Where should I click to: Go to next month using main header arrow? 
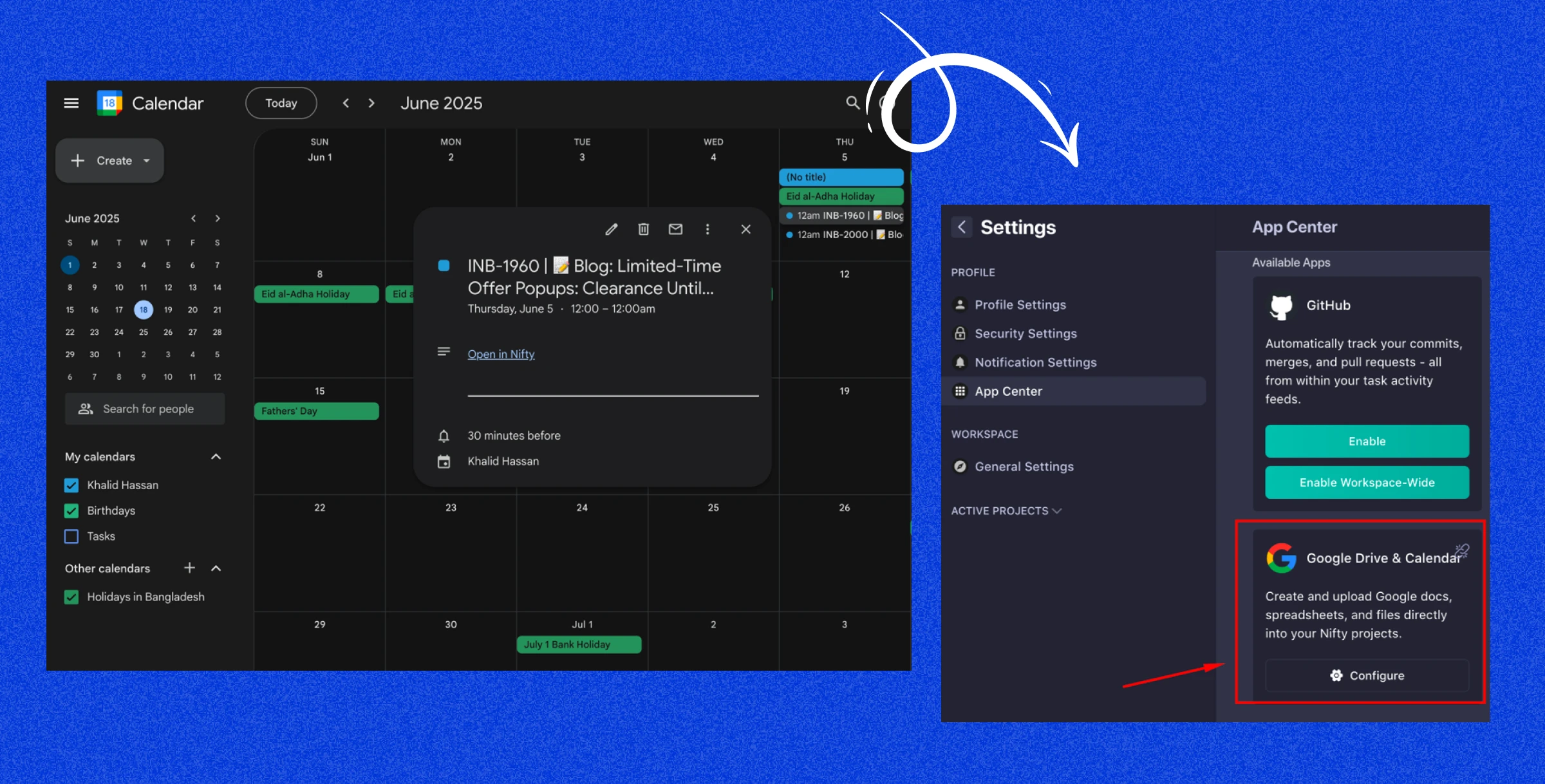click(x=371, y=103)
